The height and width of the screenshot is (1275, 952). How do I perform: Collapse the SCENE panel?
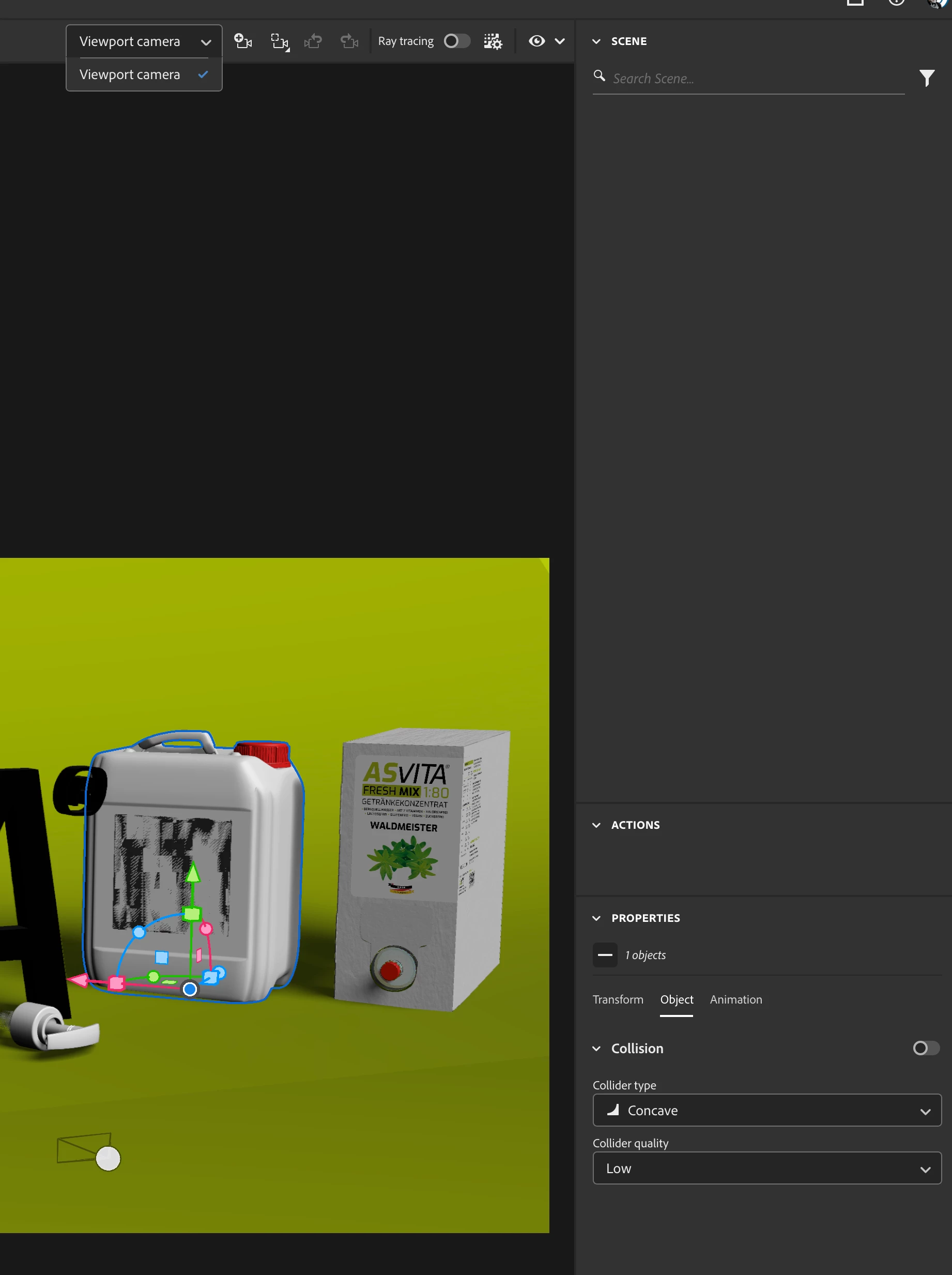596,41
